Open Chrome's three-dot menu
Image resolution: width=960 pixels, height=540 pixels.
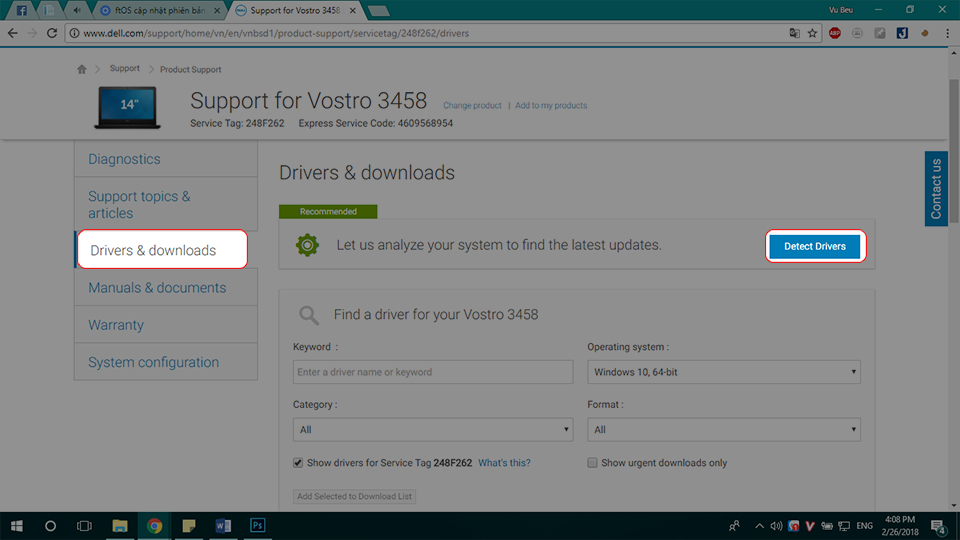pyautogui.click(x=947, y=33)
